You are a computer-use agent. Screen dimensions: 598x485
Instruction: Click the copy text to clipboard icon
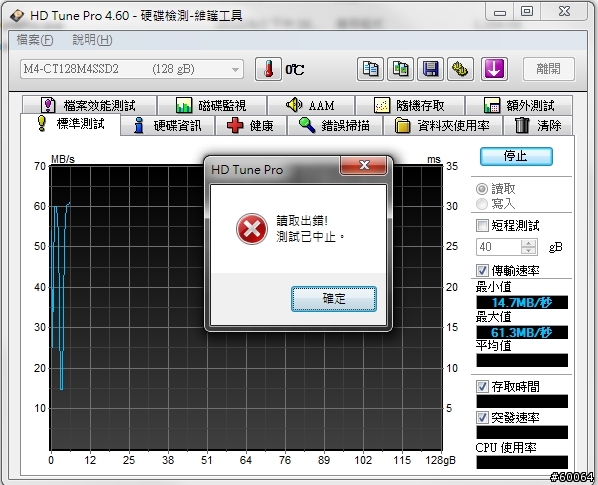point(370,69)
